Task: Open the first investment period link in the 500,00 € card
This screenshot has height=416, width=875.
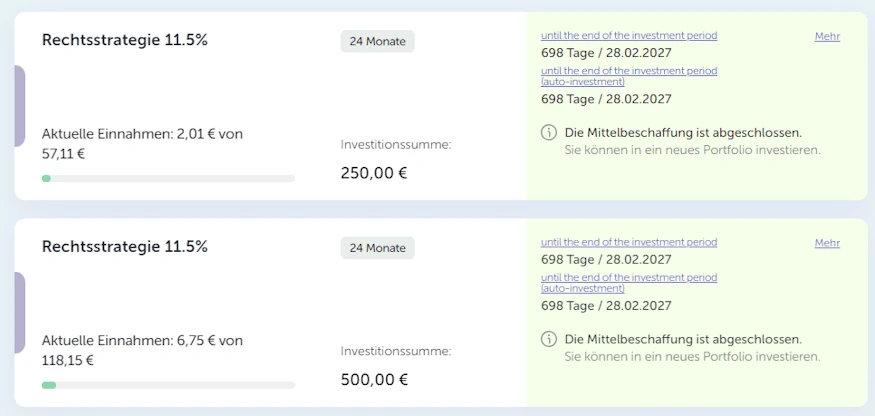Action: point(629,243)
